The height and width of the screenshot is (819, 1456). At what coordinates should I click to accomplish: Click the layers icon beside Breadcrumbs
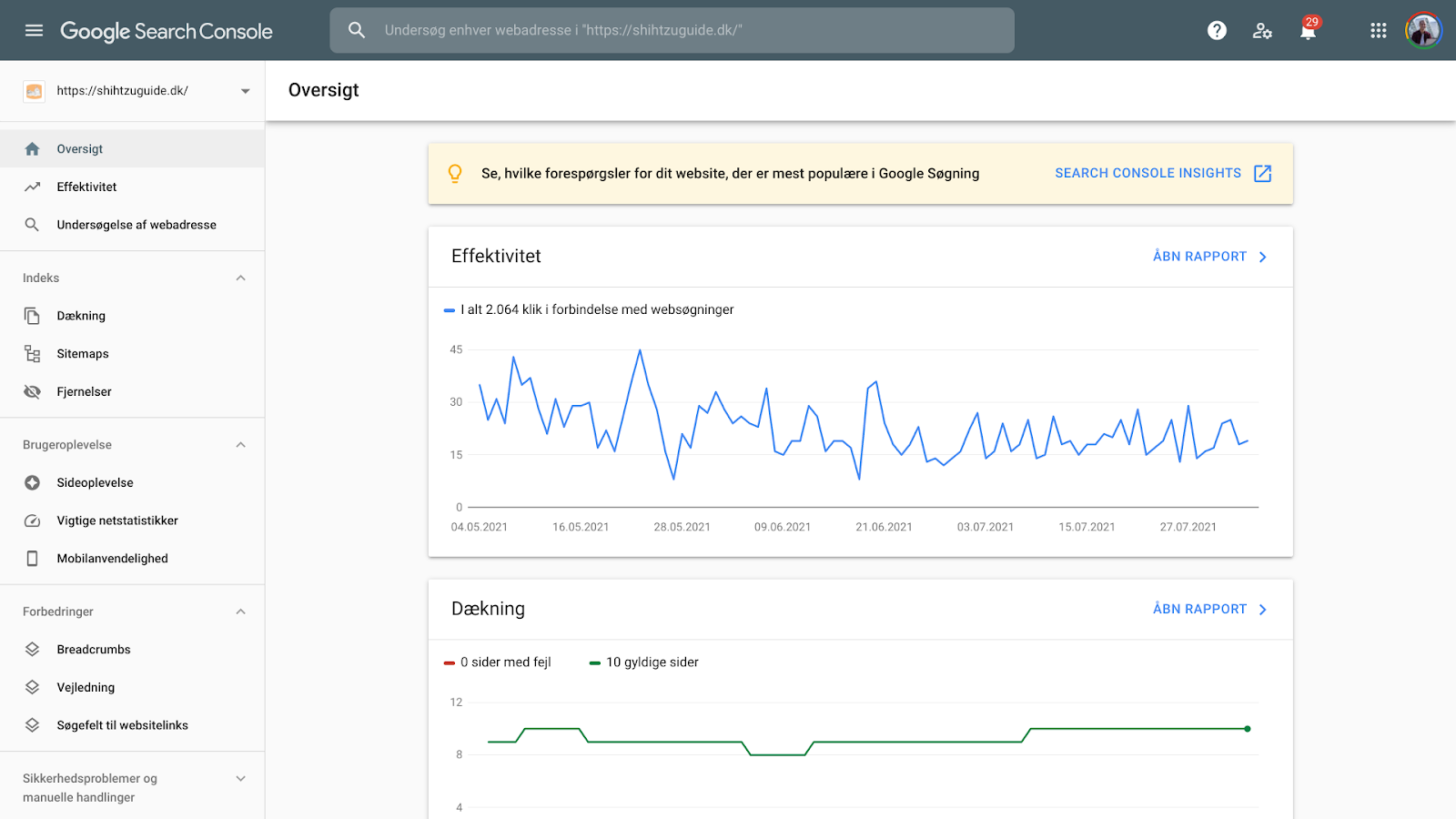coord(32,650)
